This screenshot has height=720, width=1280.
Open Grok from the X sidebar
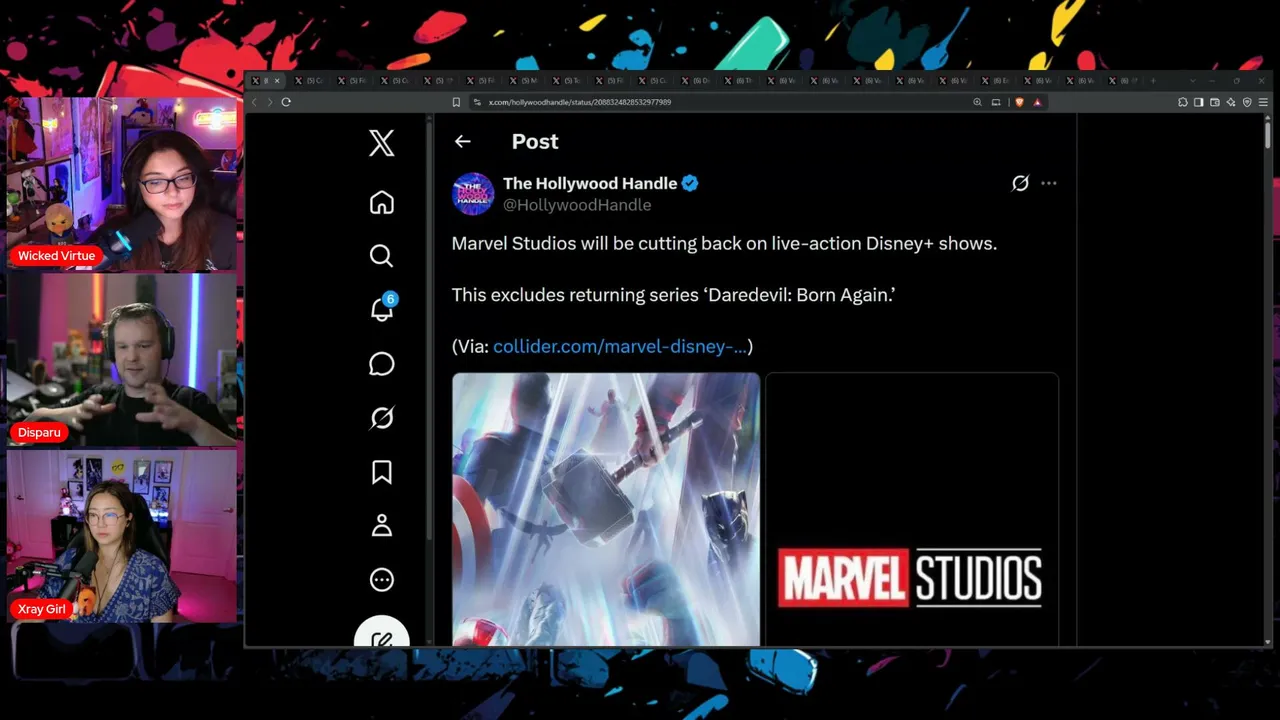coord(381,418)
